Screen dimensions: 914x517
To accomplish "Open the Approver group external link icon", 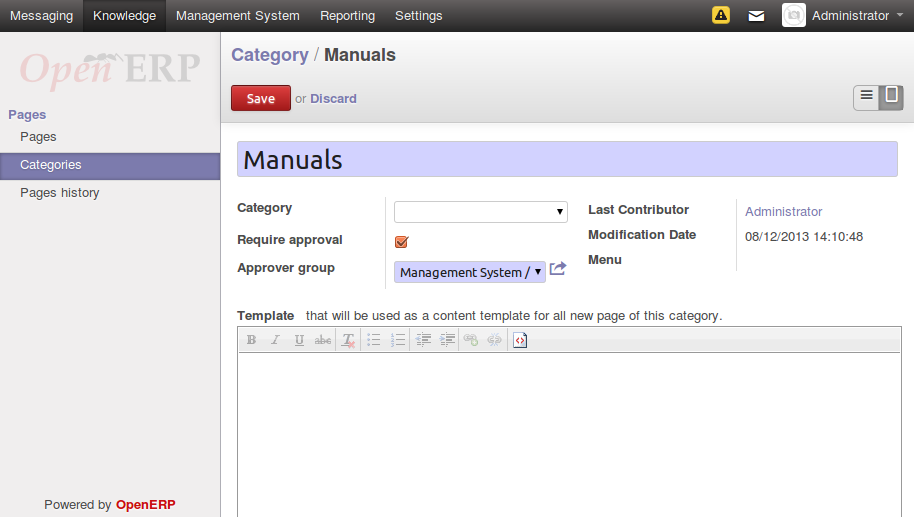I will (x=558, y=269).
